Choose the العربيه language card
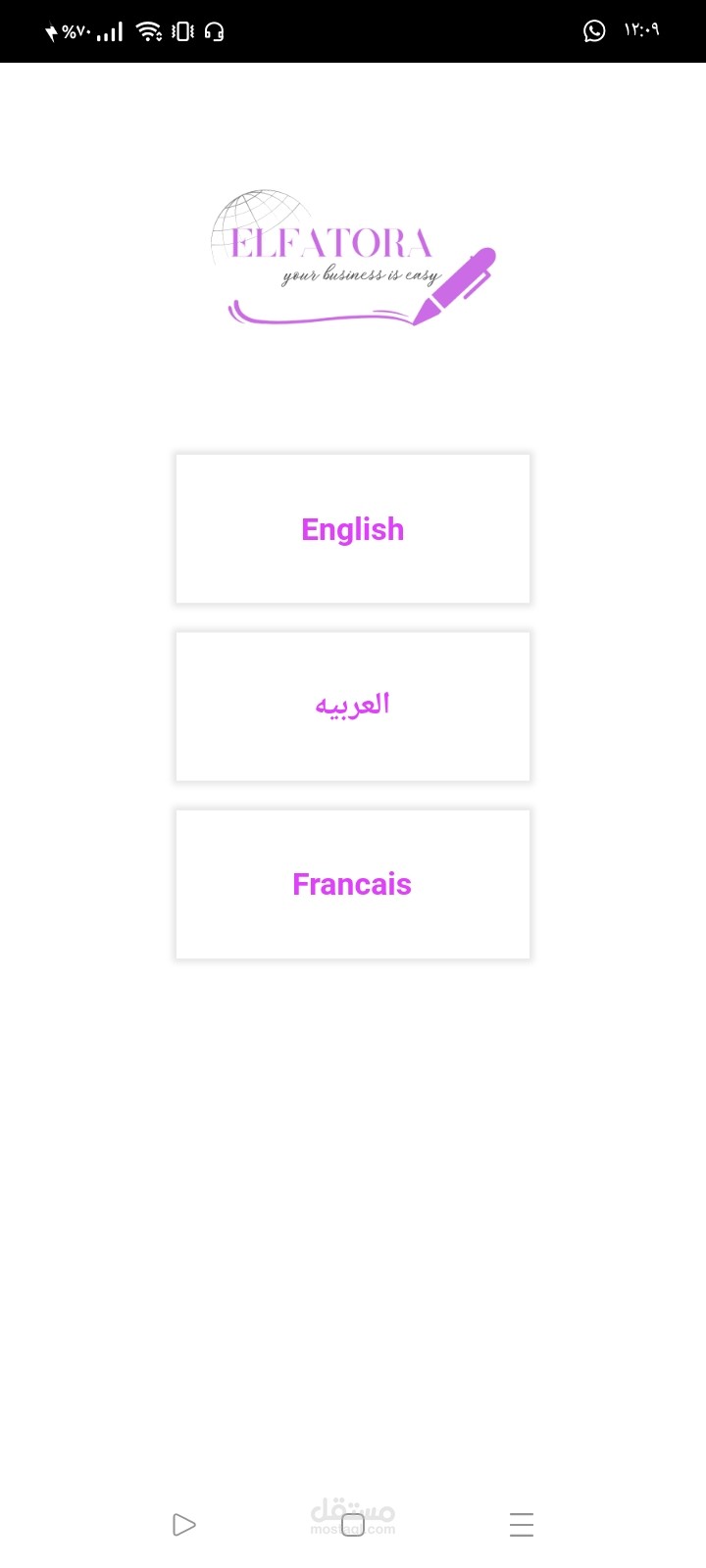This screenshot has width=706, height=1568. tap(353, 707)
